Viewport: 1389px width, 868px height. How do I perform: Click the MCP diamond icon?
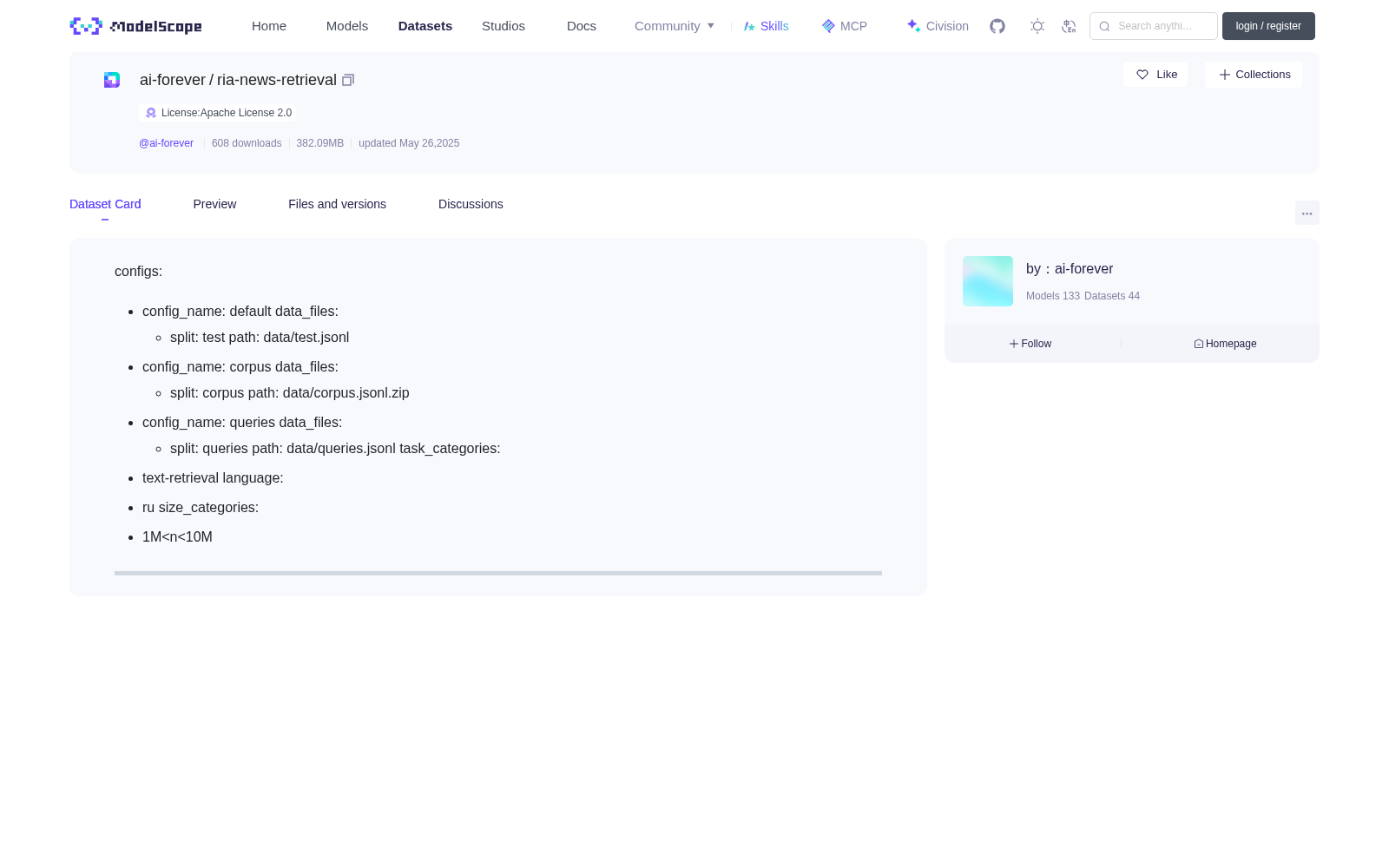(x=828, y=26)
